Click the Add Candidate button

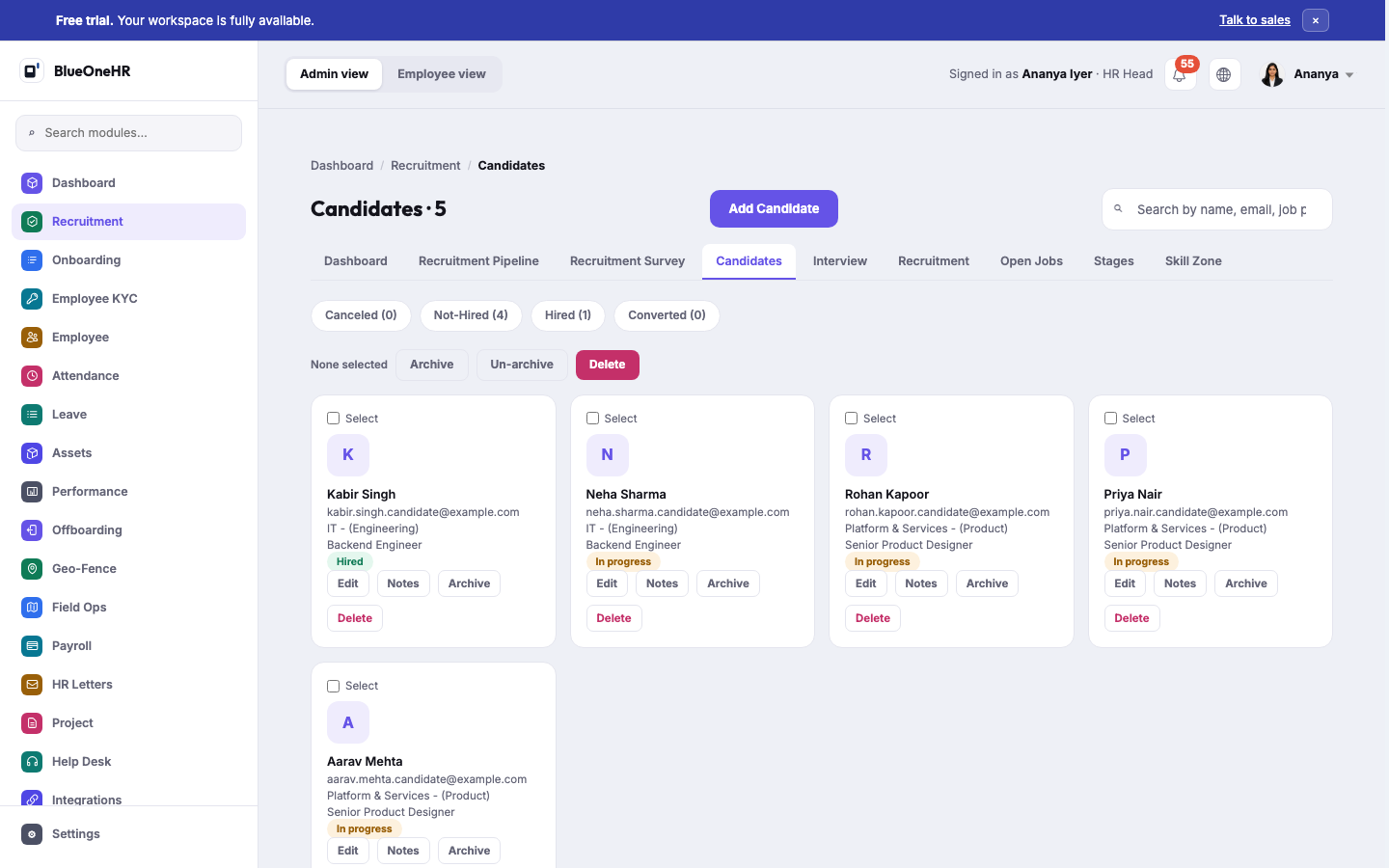(774, 209)
